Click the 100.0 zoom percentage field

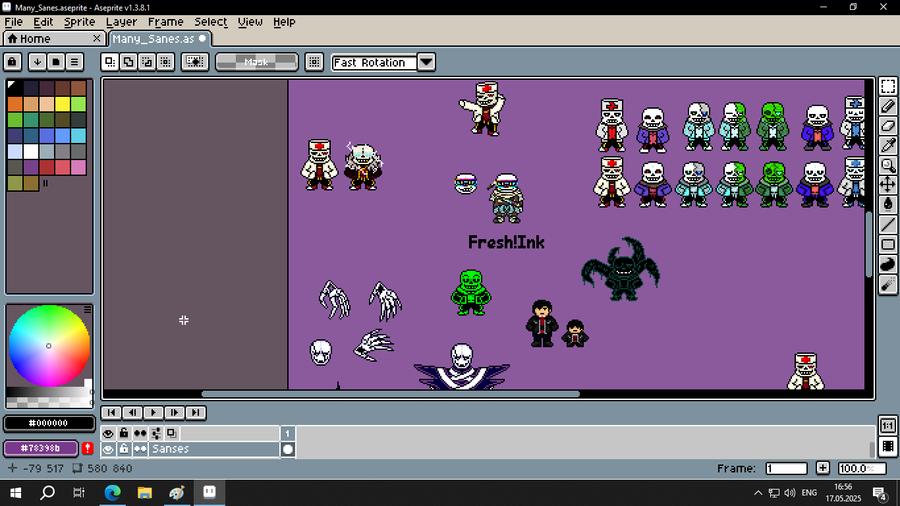(x=862, y=469)
